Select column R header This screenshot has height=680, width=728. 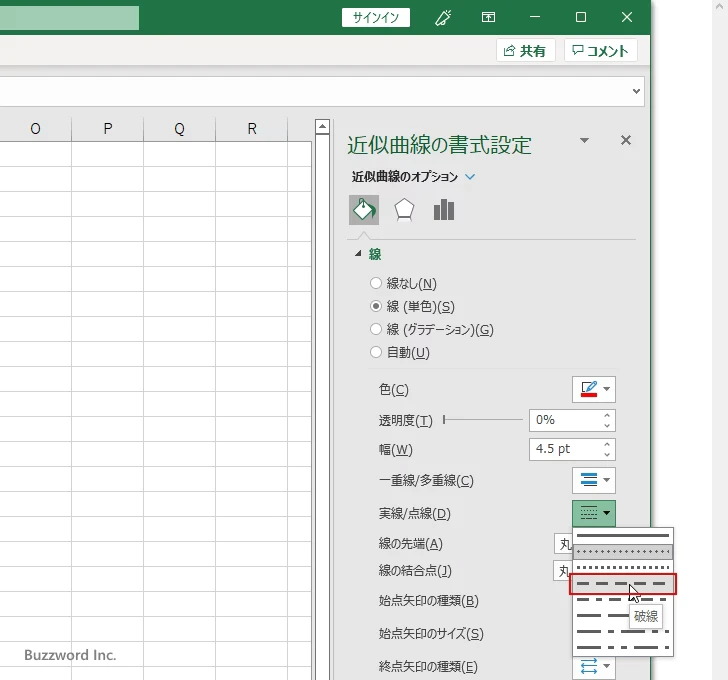pyautogui.click(x=251, y=129)
